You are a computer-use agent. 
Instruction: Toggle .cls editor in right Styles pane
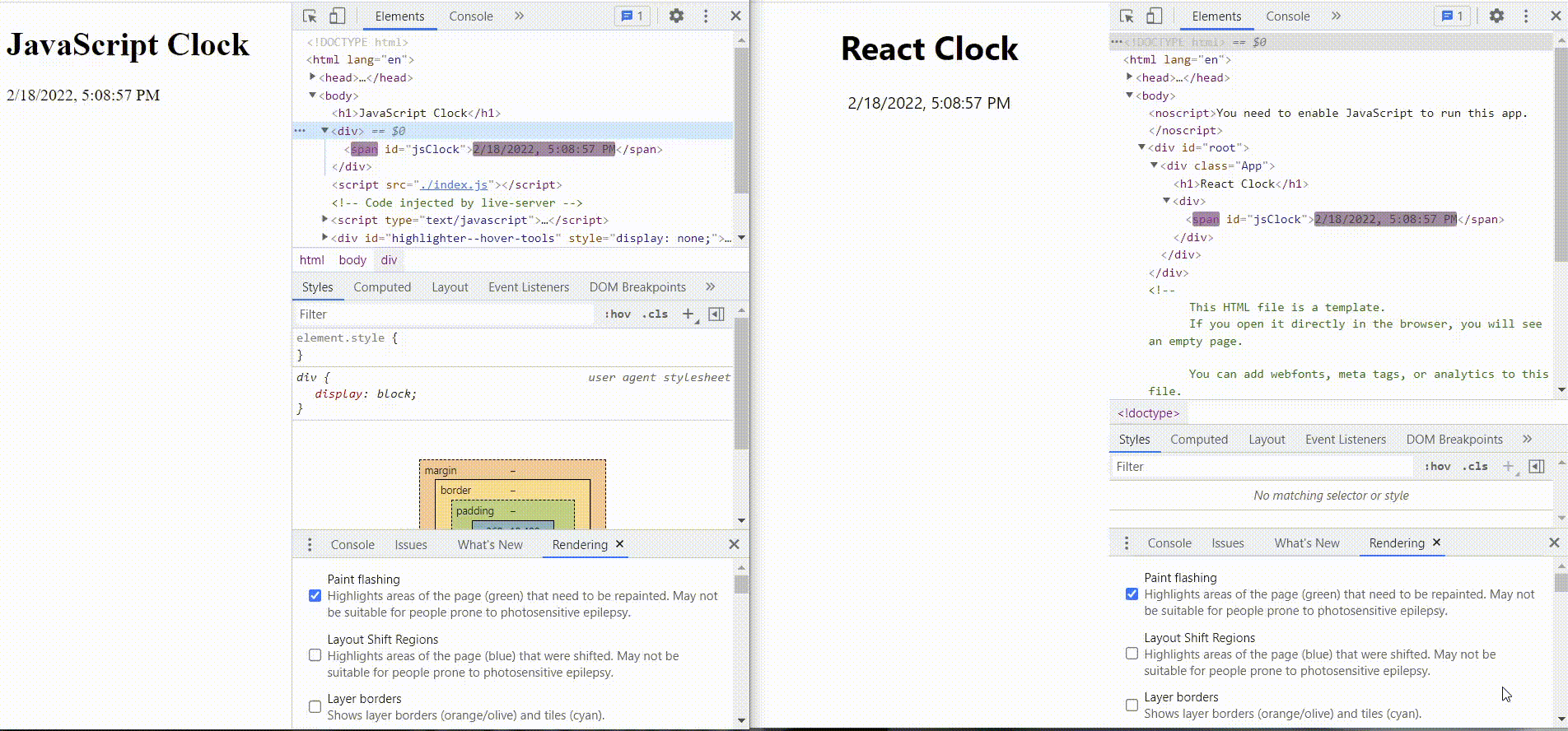coord(1475,466)
